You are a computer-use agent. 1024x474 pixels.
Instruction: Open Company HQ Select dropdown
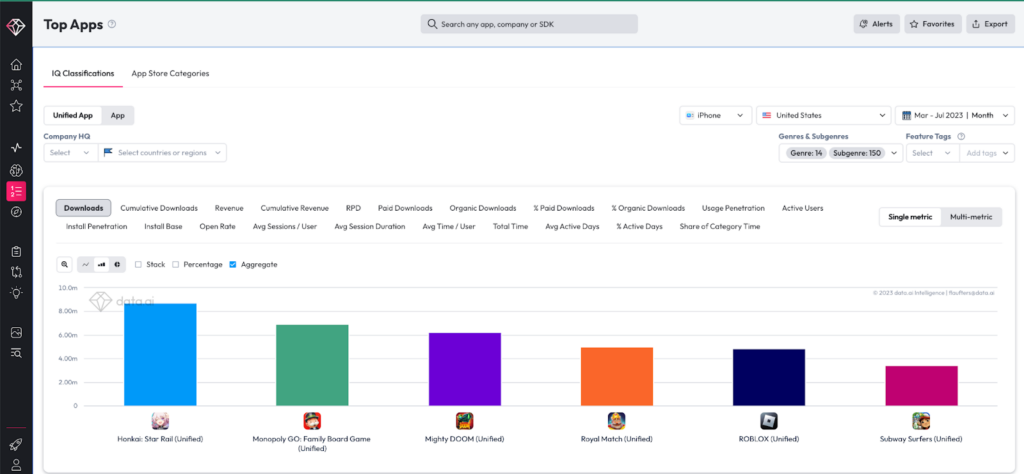71,153
